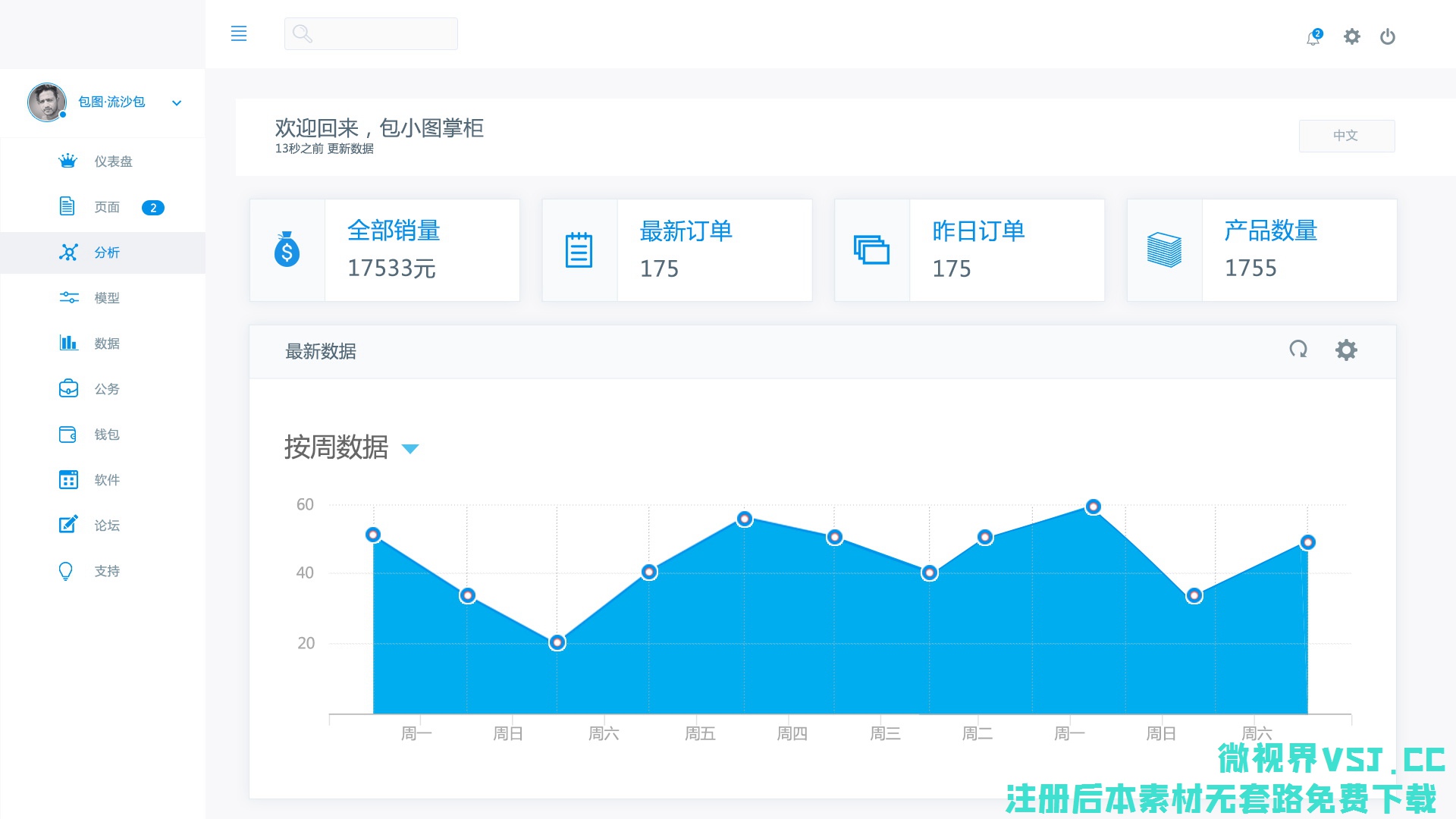Click the chart's lowest data point at 20
Viewport: 1456px width, 819px height.
[557, 642]
